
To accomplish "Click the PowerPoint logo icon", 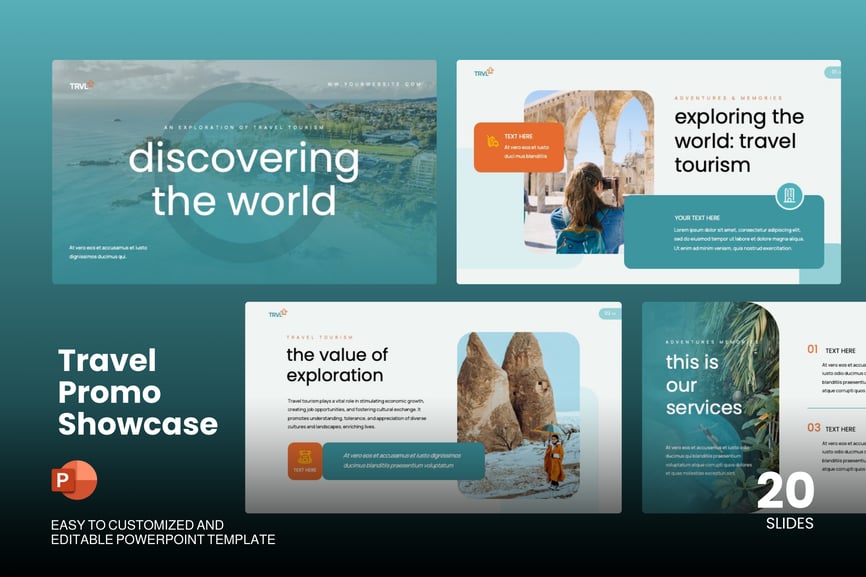I will (74, 481).
